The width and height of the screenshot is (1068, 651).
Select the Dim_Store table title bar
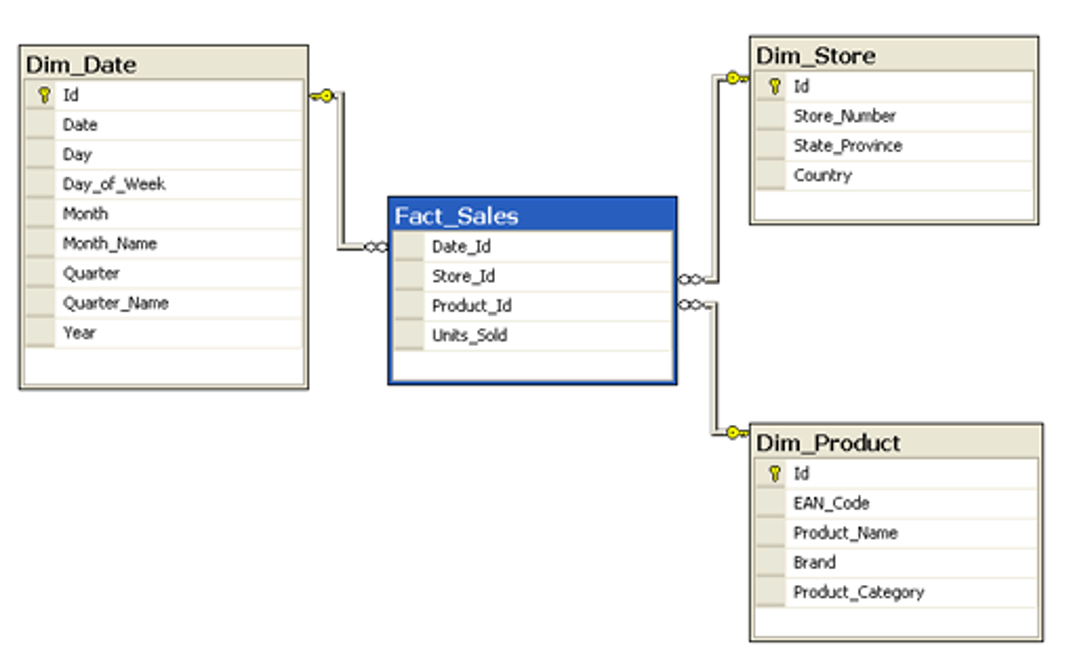point(894,55)
